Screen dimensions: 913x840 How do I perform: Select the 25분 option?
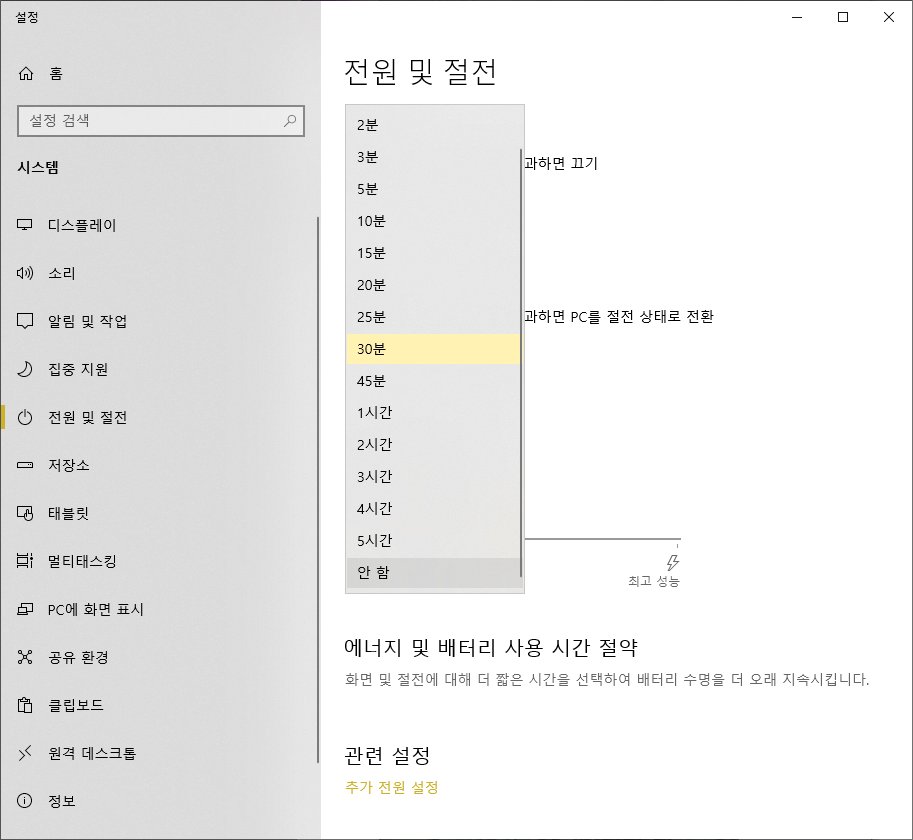coord(433,317)
